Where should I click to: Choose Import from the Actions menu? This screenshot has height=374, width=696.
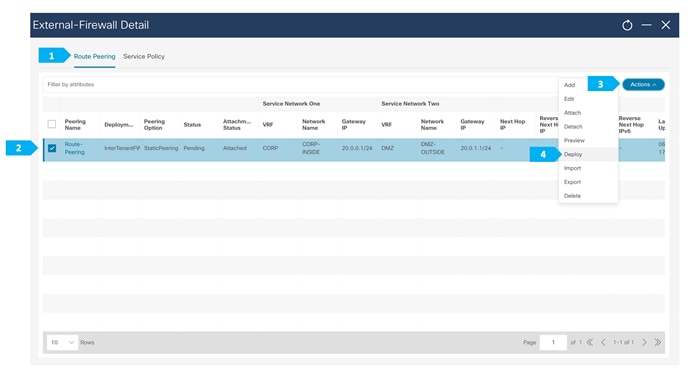coord(573,168)
